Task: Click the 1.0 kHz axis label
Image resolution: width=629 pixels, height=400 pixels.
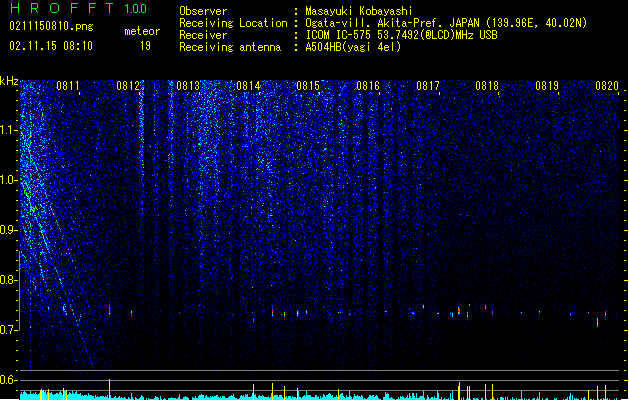Action: [x=9, y=180]
